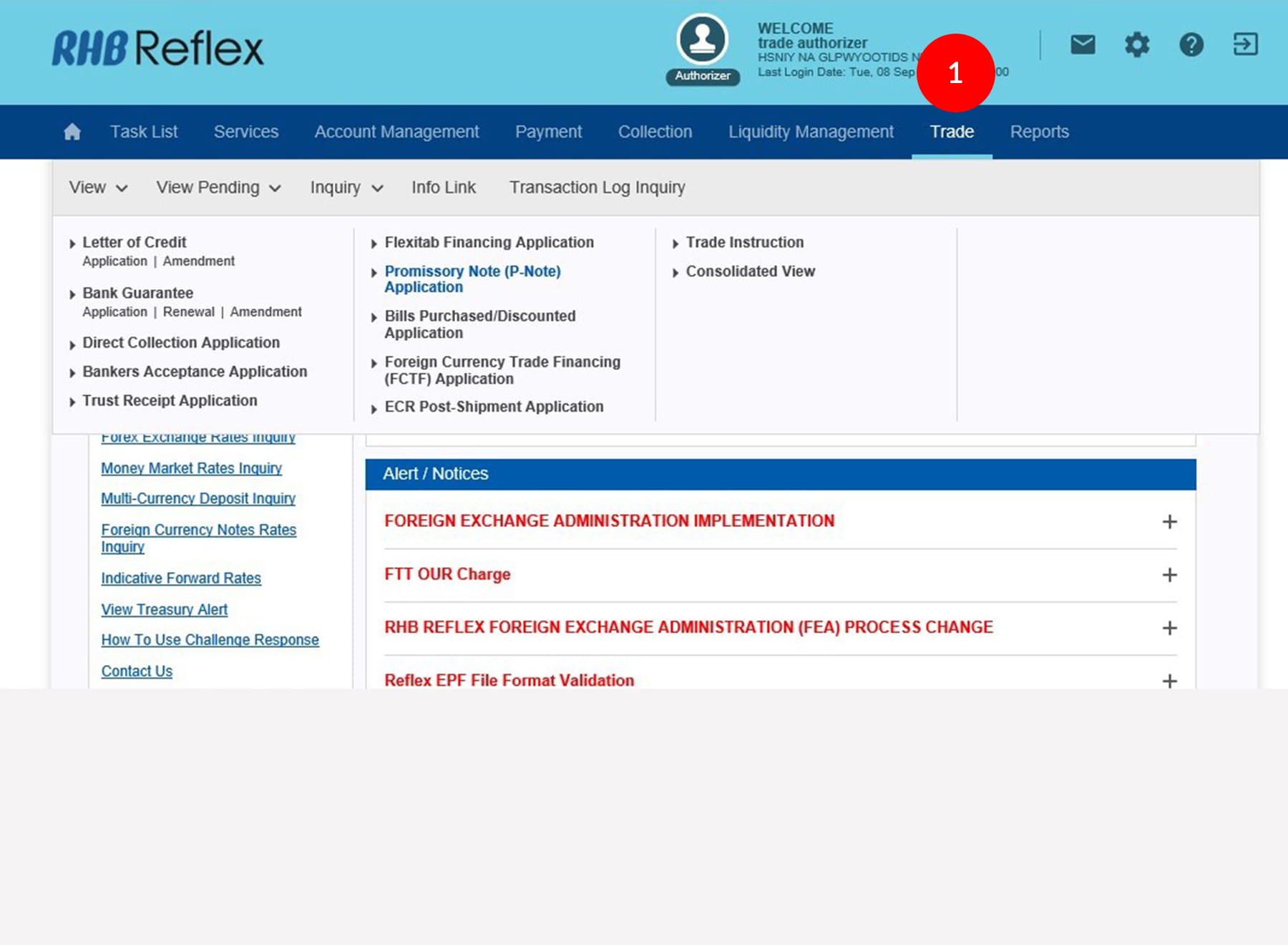The image size is (1288, 945).
Task: Open settings via the gear icon
Action: (x=1136, y=44)
